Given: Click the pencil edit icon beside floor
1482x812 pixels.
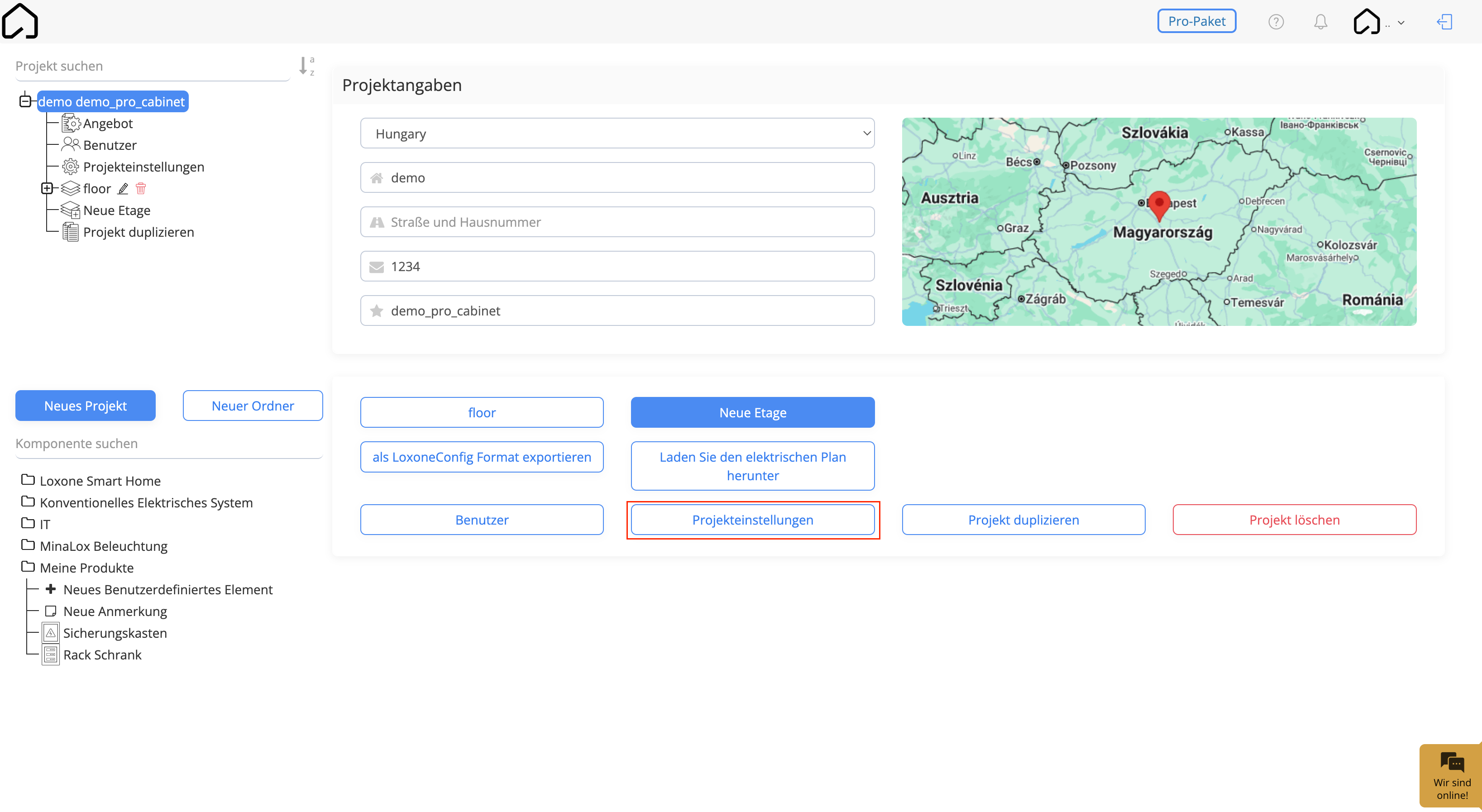Looking at the screenshot, I should coord(123,188).
